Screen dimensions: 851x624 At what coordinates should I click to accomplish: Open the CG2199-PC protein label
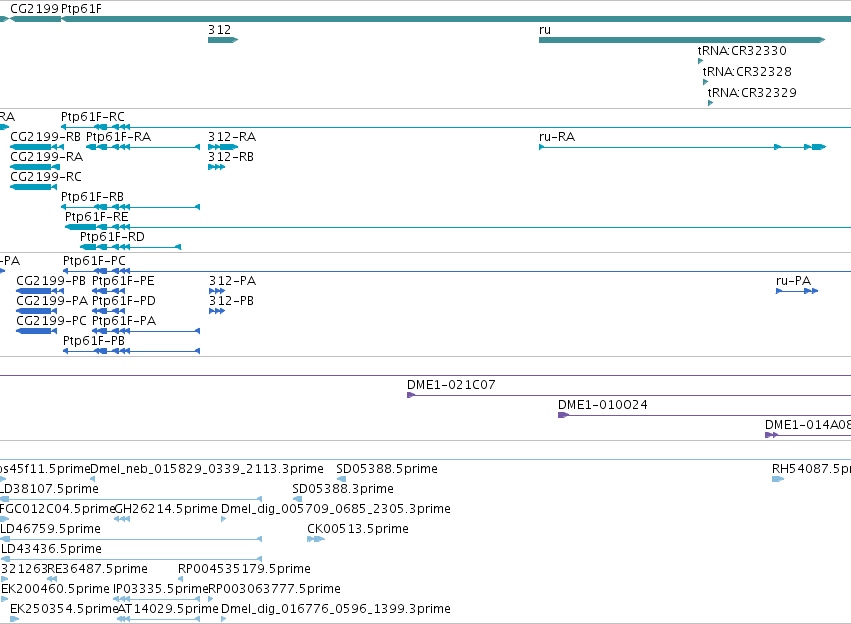click(52, 321)
